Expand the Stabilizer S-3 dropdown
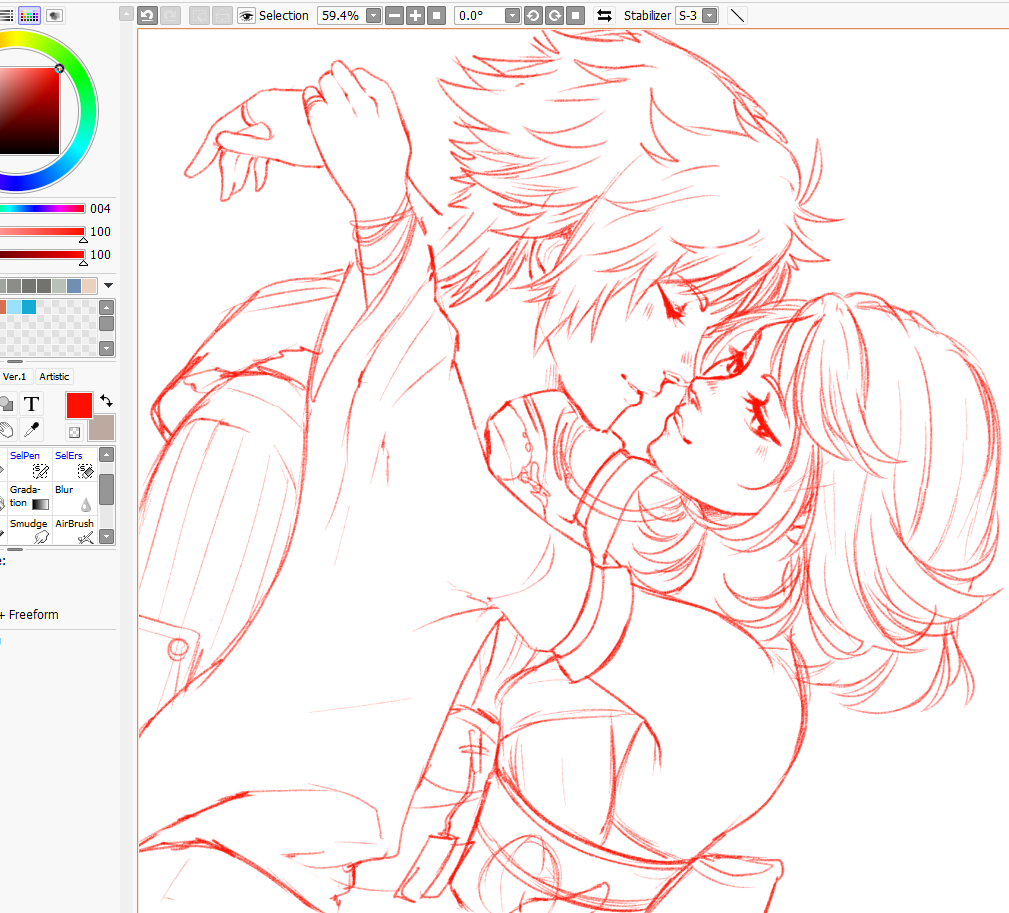 click(709, 15)
